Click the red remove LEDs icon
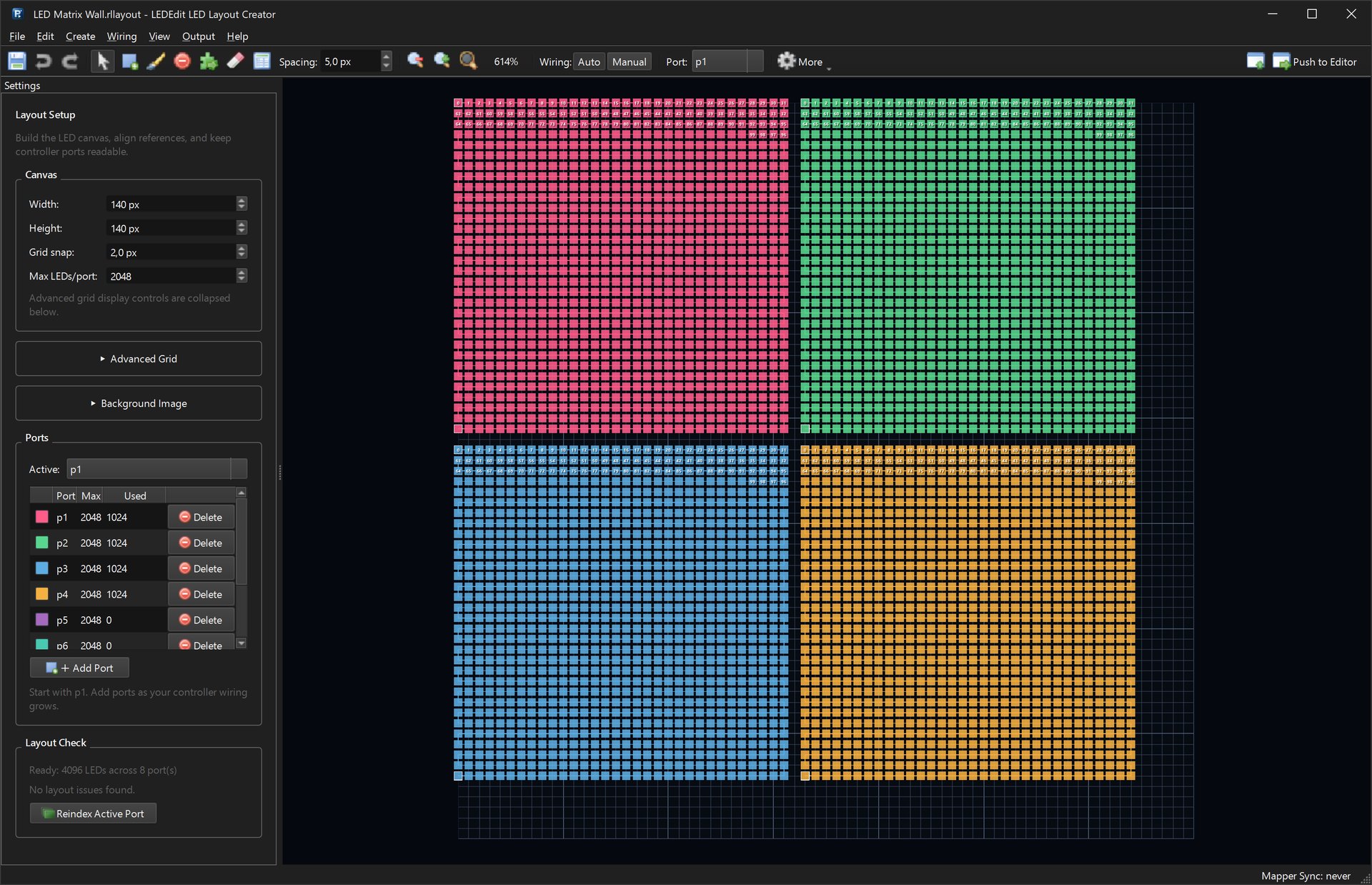Viewport: 1372px width, 885px height. 182,61
